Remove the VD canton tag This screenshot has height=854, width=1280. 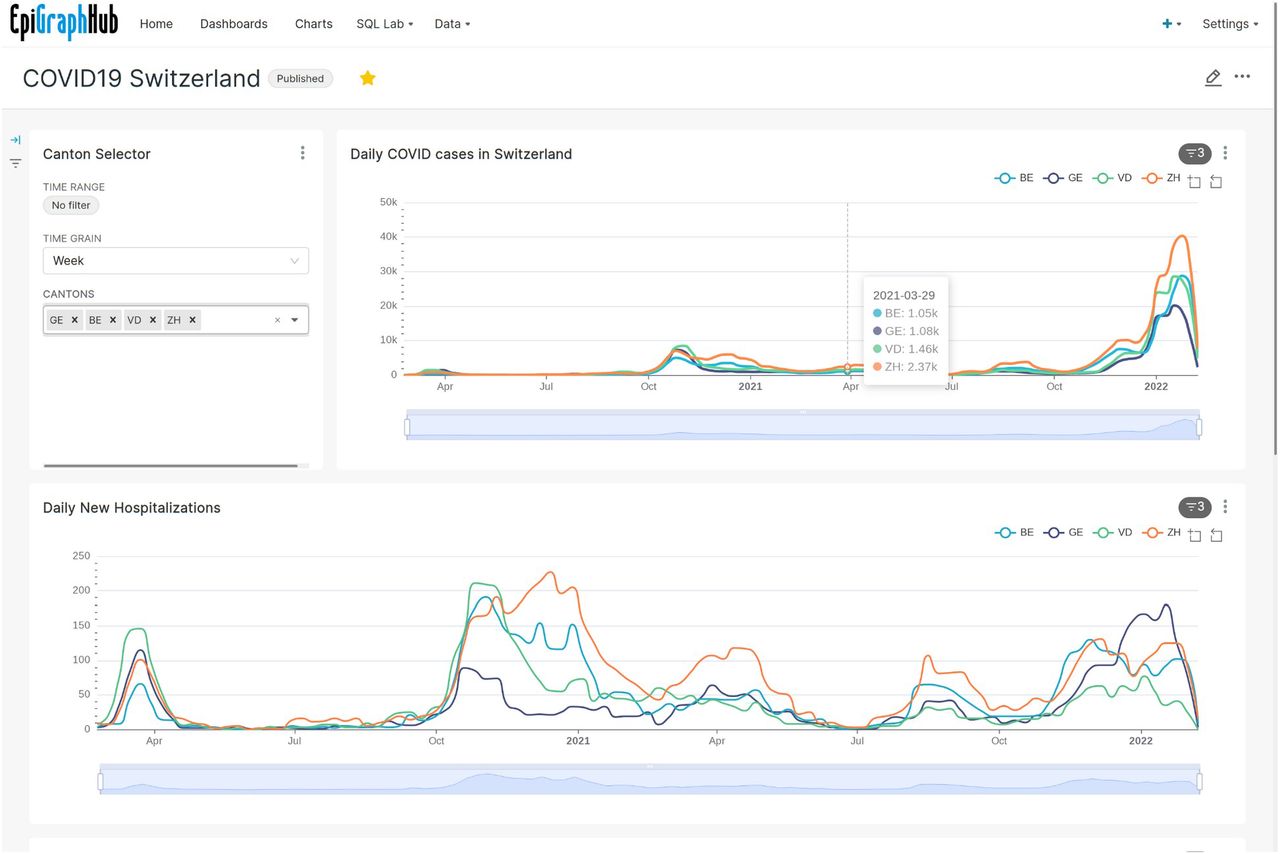(x=152, y=320)
